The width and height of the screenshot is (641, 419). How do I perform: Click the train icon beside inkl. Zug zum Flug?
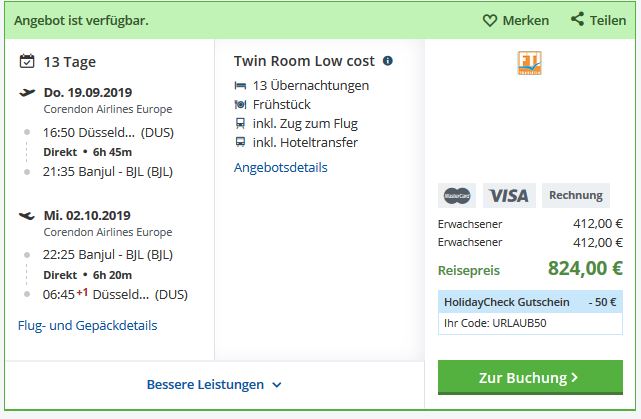pyautogui.click(x=240, y=123)
